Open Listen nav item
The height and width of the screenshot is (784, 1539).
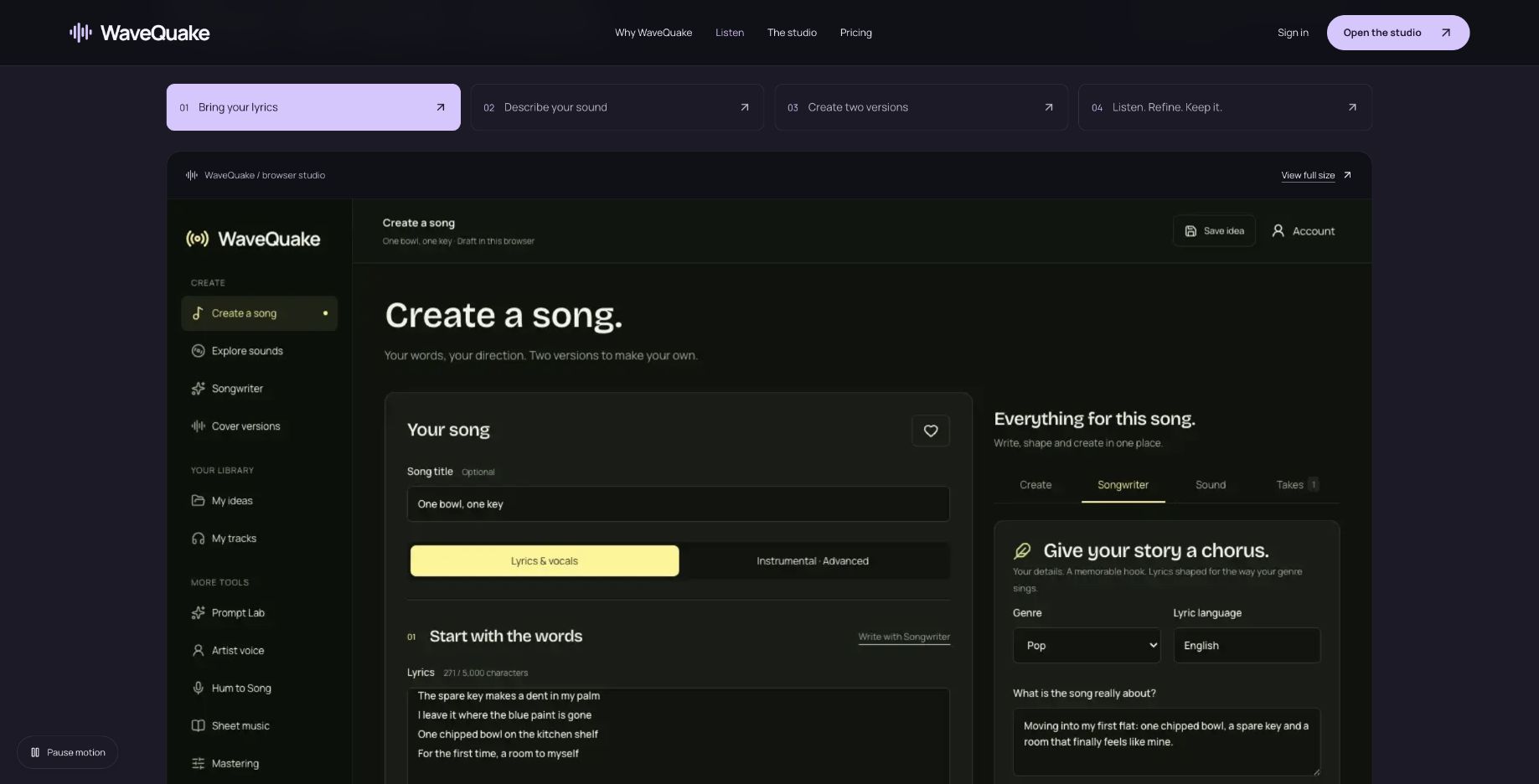tap(730, 33)
